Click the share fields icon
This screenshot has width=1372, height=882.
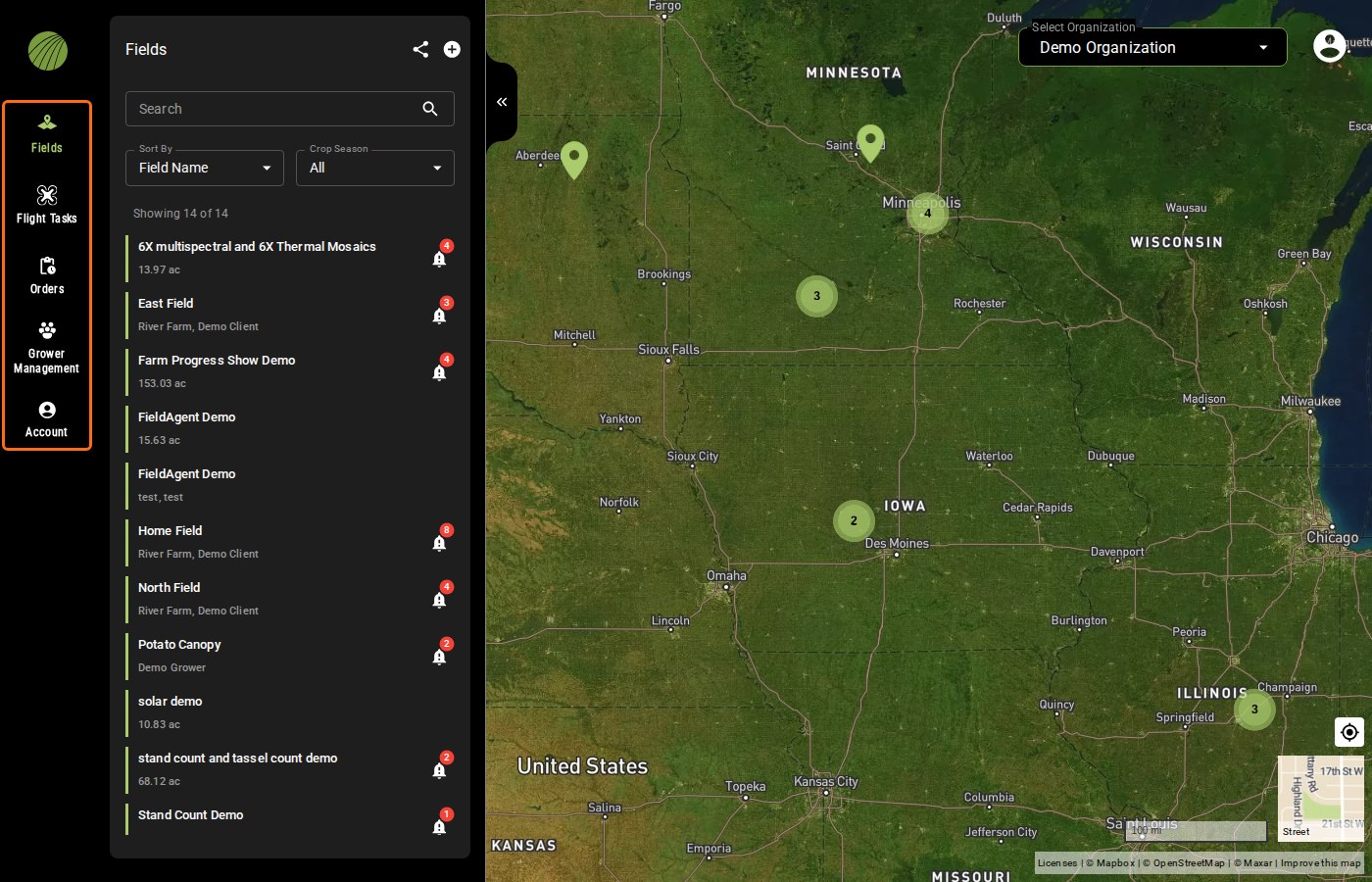coord(420,49)
